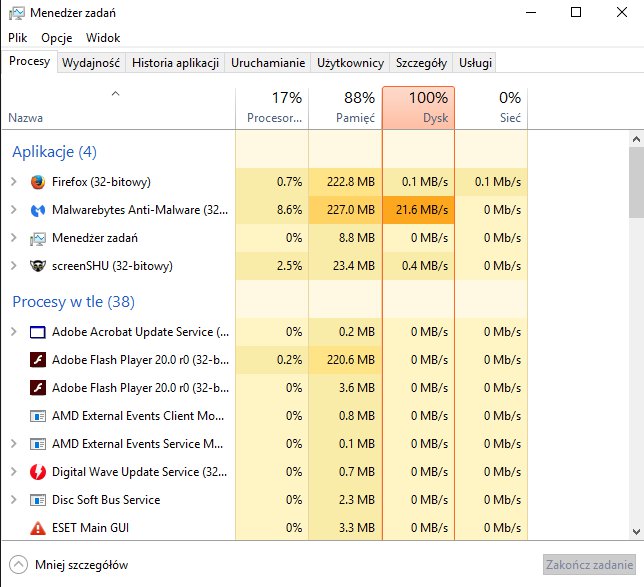Expand Digital Wave Update Service row
Viewport: 644px width, 587px height.
click(x=14, y=472)
